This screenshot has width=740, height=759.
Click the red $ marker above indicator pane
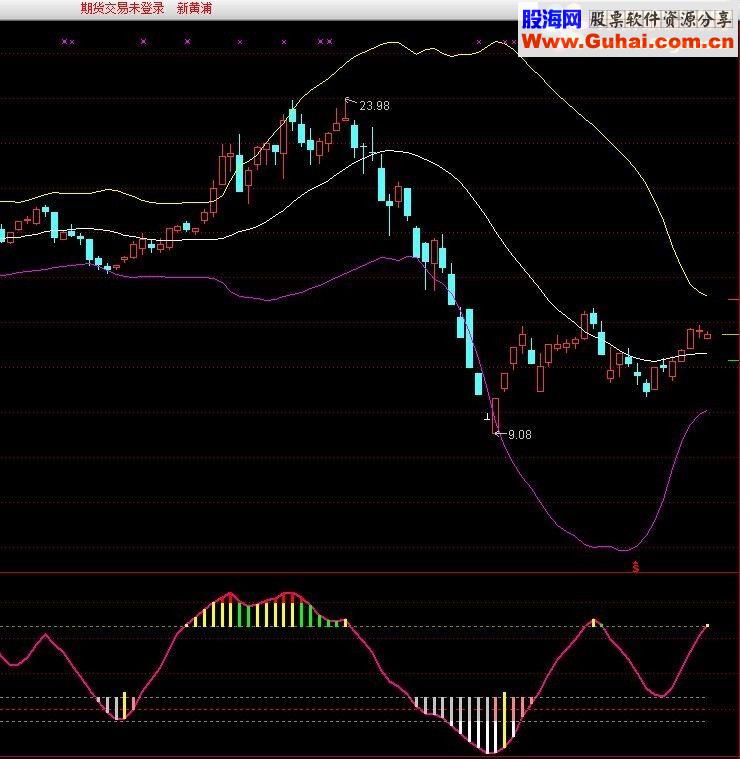click(x=635, y=567)
